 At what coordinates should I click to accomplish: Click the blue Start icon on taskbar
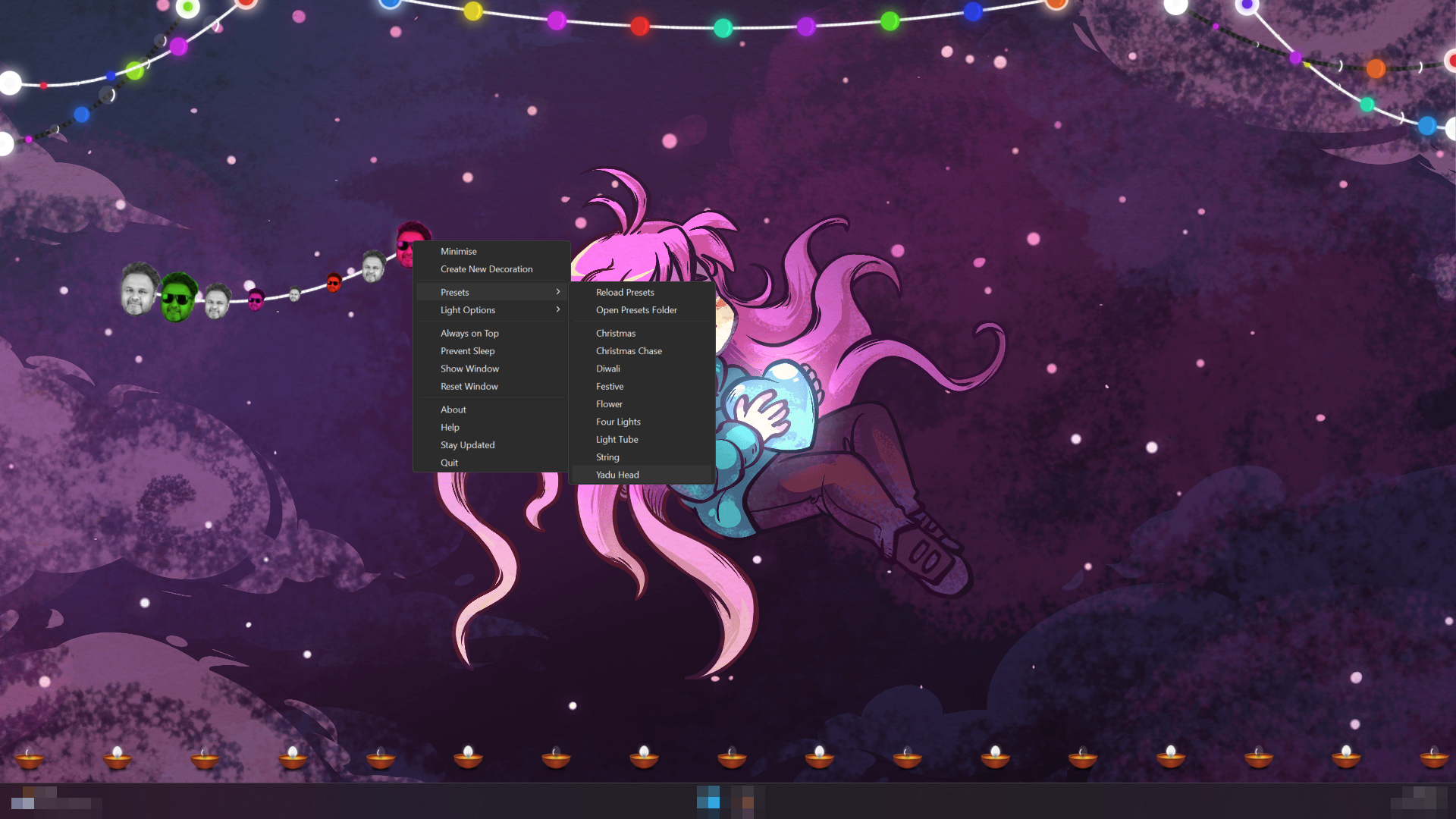tap(708, 797)
